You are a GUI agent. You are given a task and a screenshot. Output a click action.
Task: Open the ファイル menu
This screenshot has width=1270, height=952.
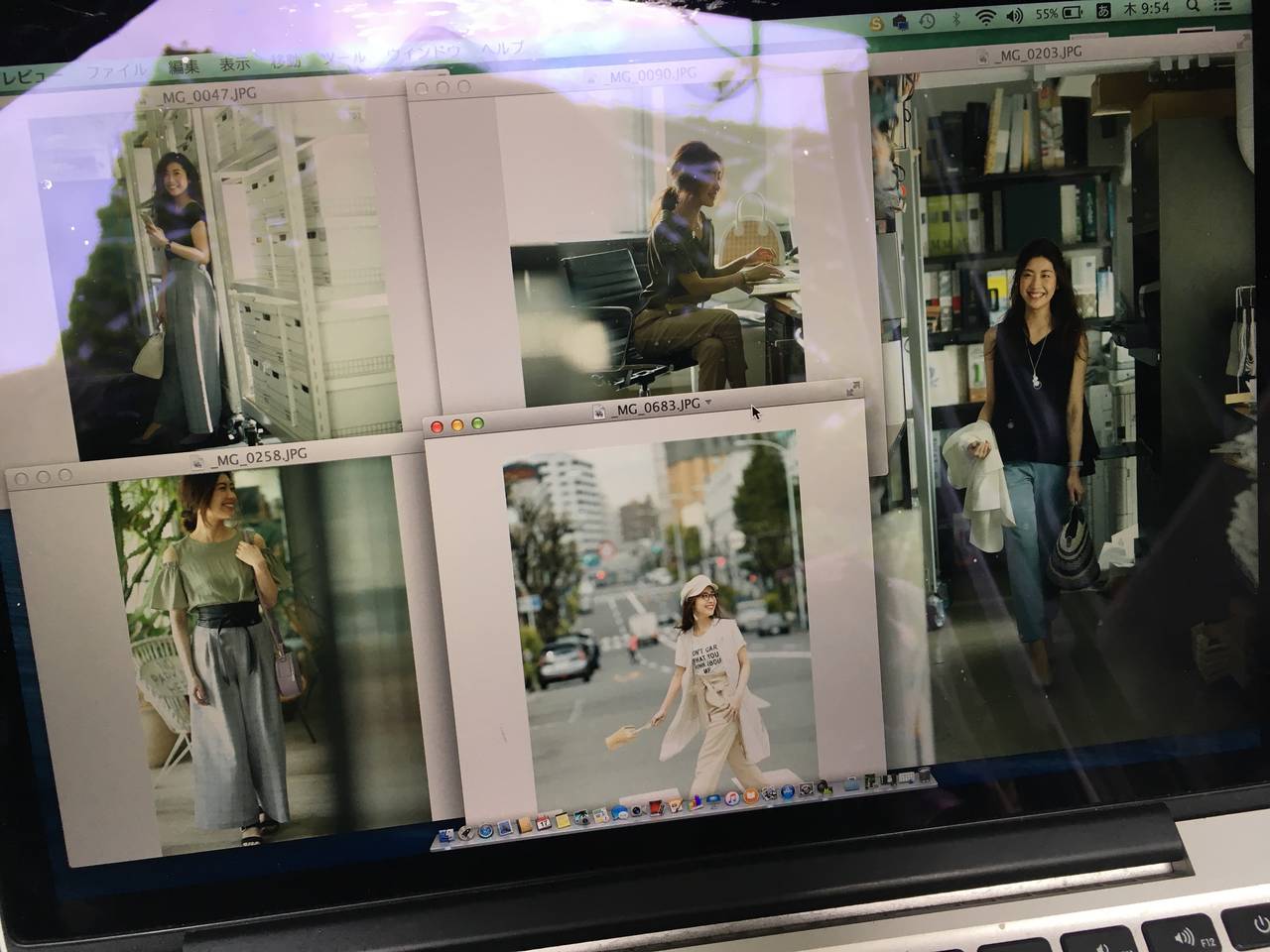pyautogui.click(x=115, y=70)
